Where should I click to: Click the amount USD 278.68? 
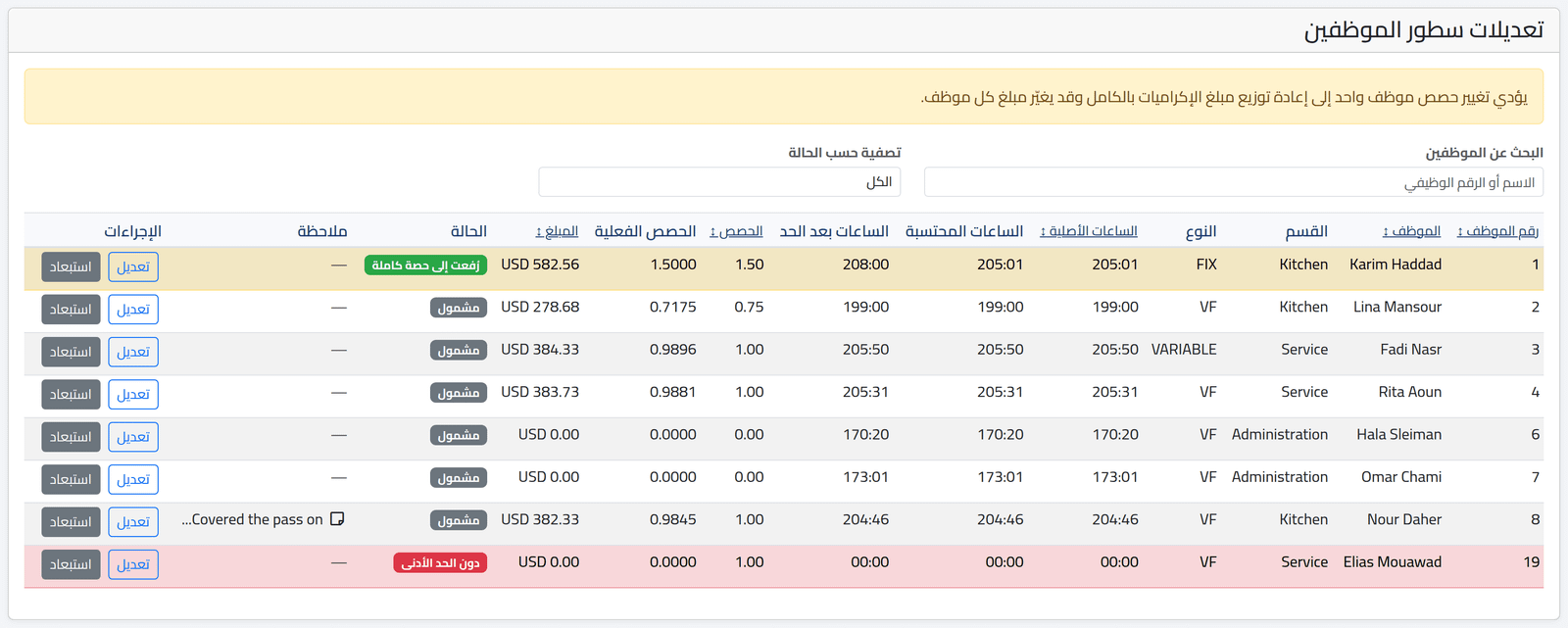540,307
